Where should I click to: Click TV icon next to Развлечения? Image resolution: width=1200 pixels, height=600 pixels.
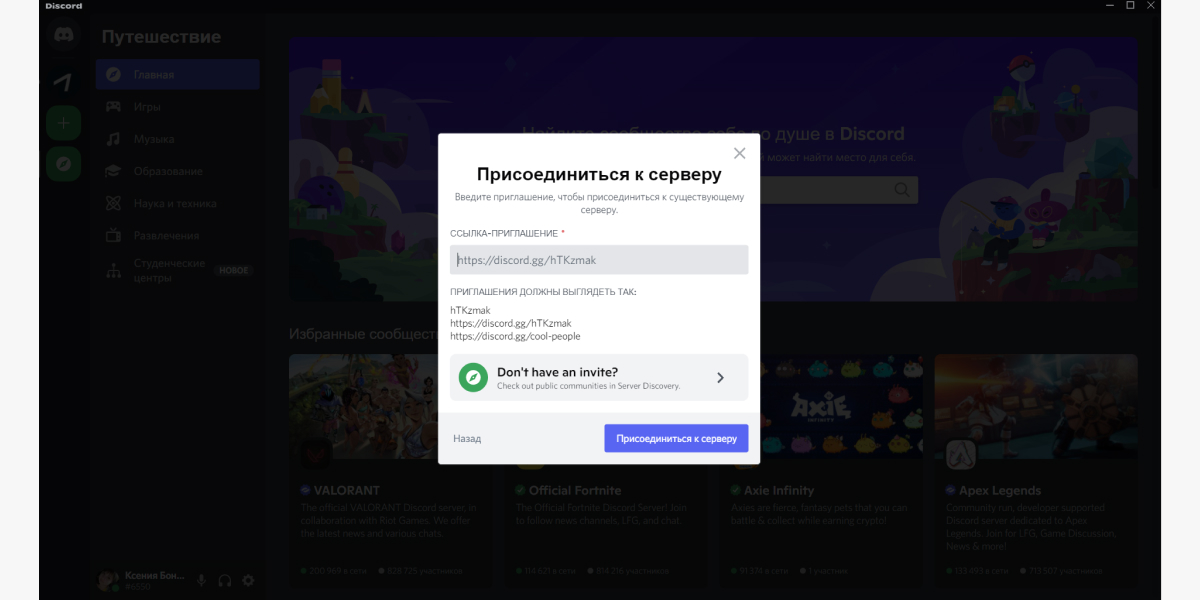[114, 235]
